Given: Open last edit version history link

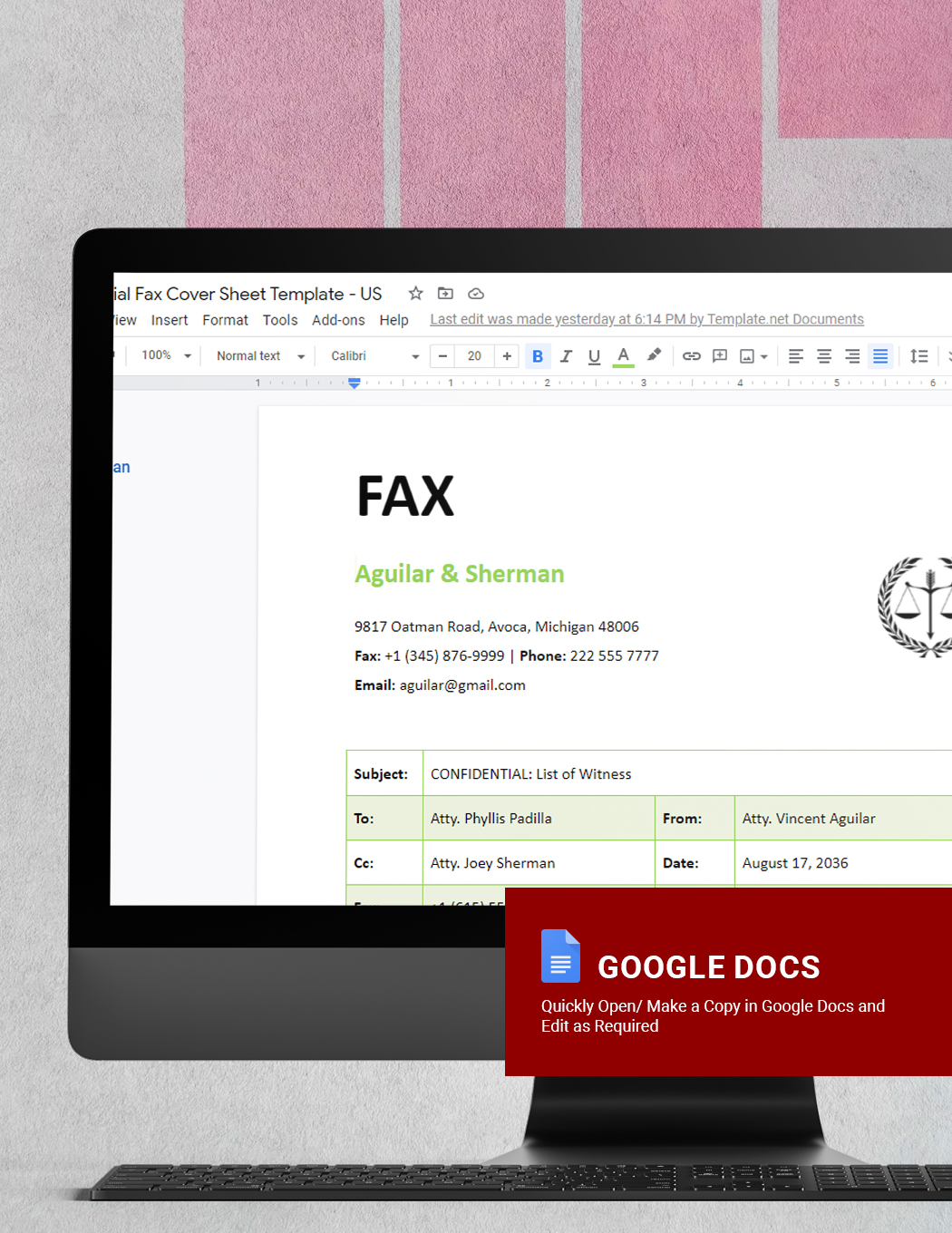Looking at the screenshot, I should coord(646,319).
